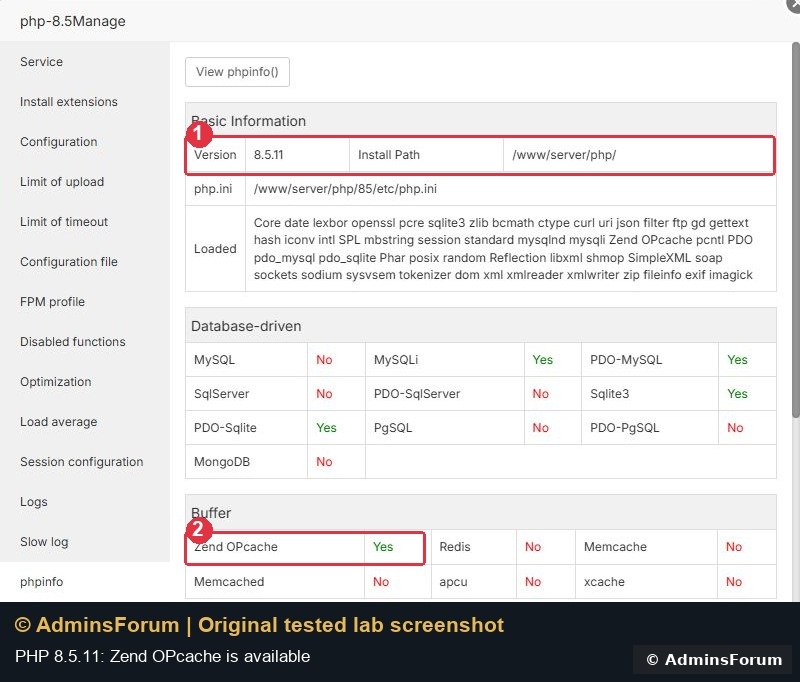The image size is (800, 682).
Task: Select Limit of timeout
Action: coord(64,222)
